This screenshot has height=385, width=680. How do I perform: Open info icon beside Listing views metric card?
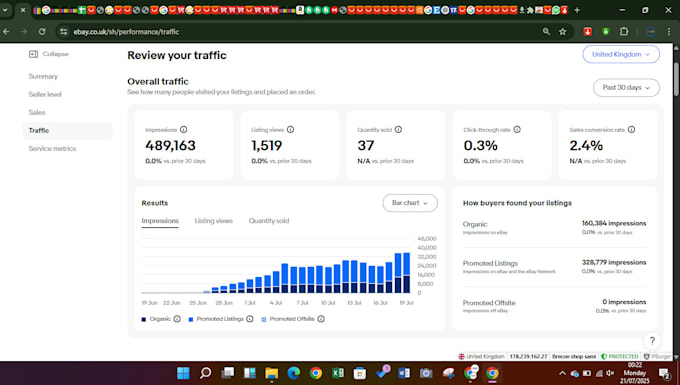click(x=291, y=130)
